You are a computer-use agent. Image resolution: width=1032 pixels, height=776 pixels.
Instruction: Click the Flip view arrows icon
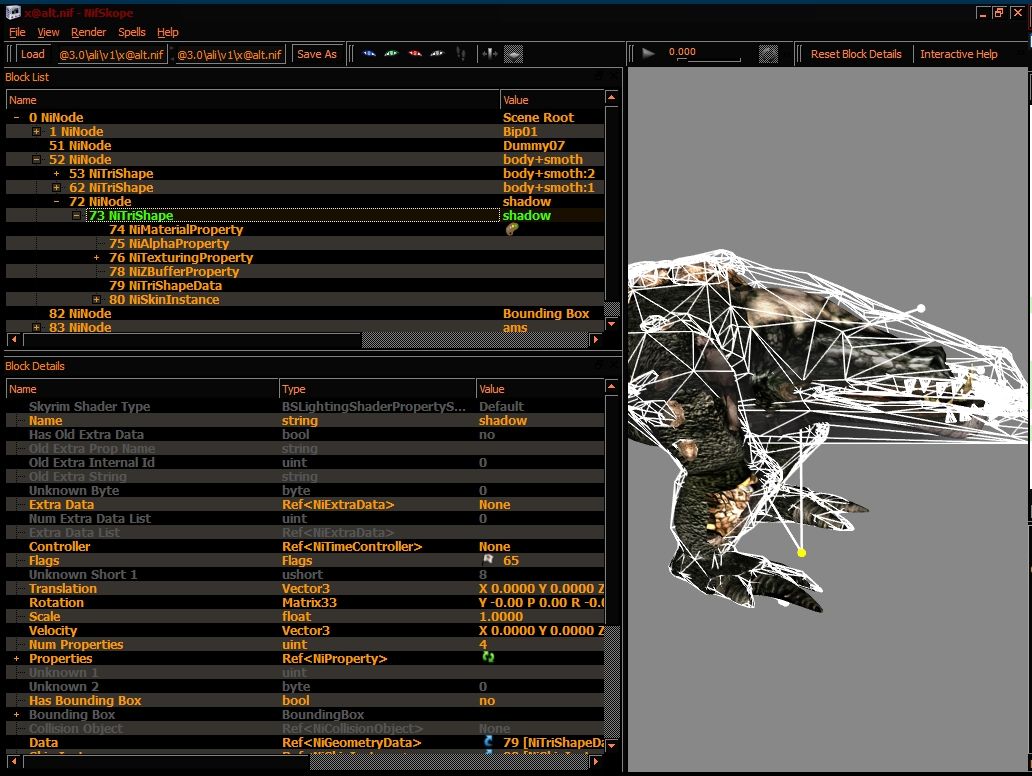point(489,54)
